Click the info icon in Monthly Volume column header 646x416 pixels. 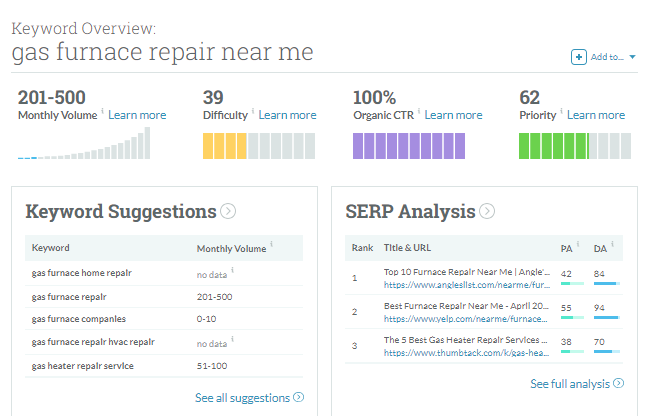(x=272, y=244)
